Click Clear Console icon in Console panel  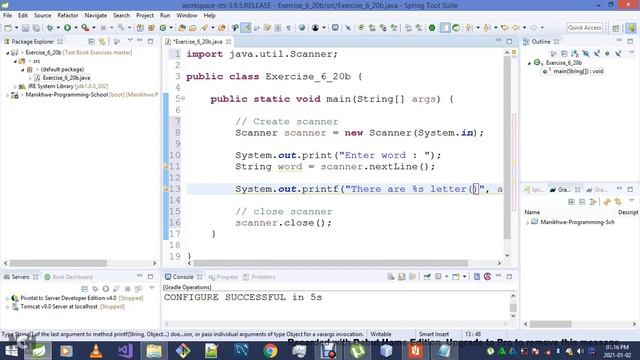(x=391, y=277)
